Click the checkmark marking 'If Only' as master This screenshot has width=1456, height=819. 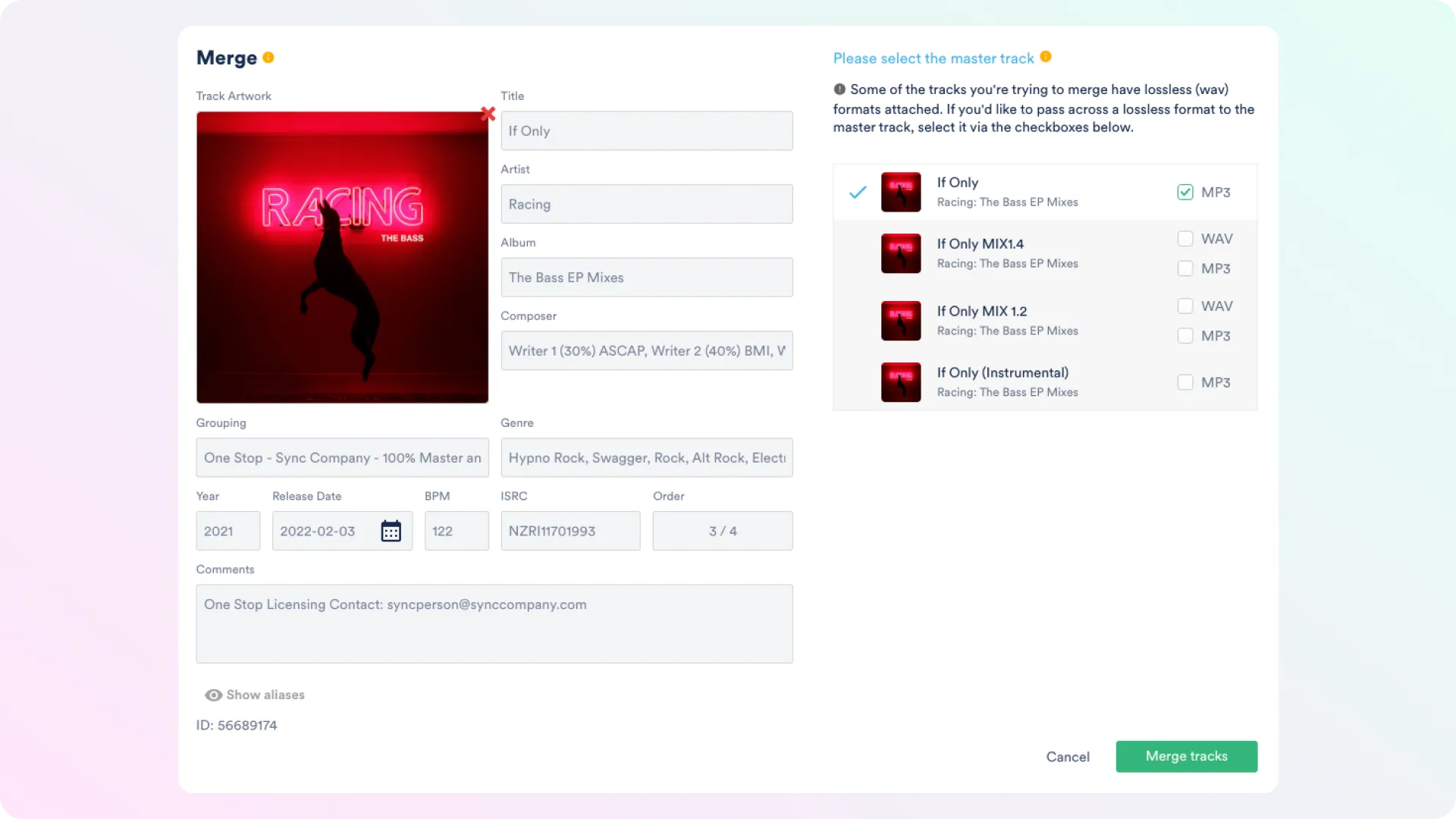coord(857,192)
